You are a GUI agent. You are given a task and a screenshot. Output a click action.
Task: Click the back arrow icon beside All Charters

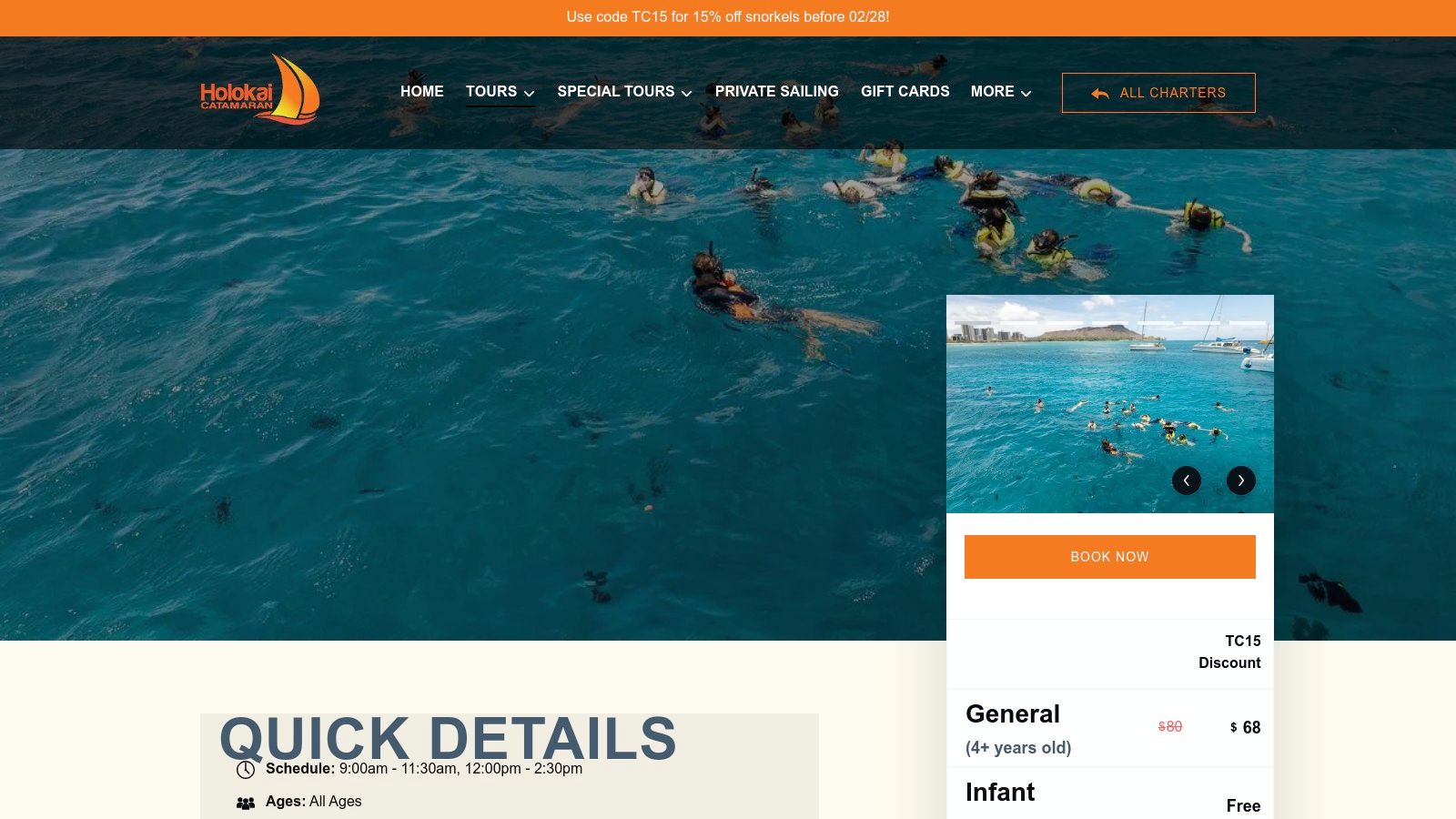click(x=1099, y=93)
